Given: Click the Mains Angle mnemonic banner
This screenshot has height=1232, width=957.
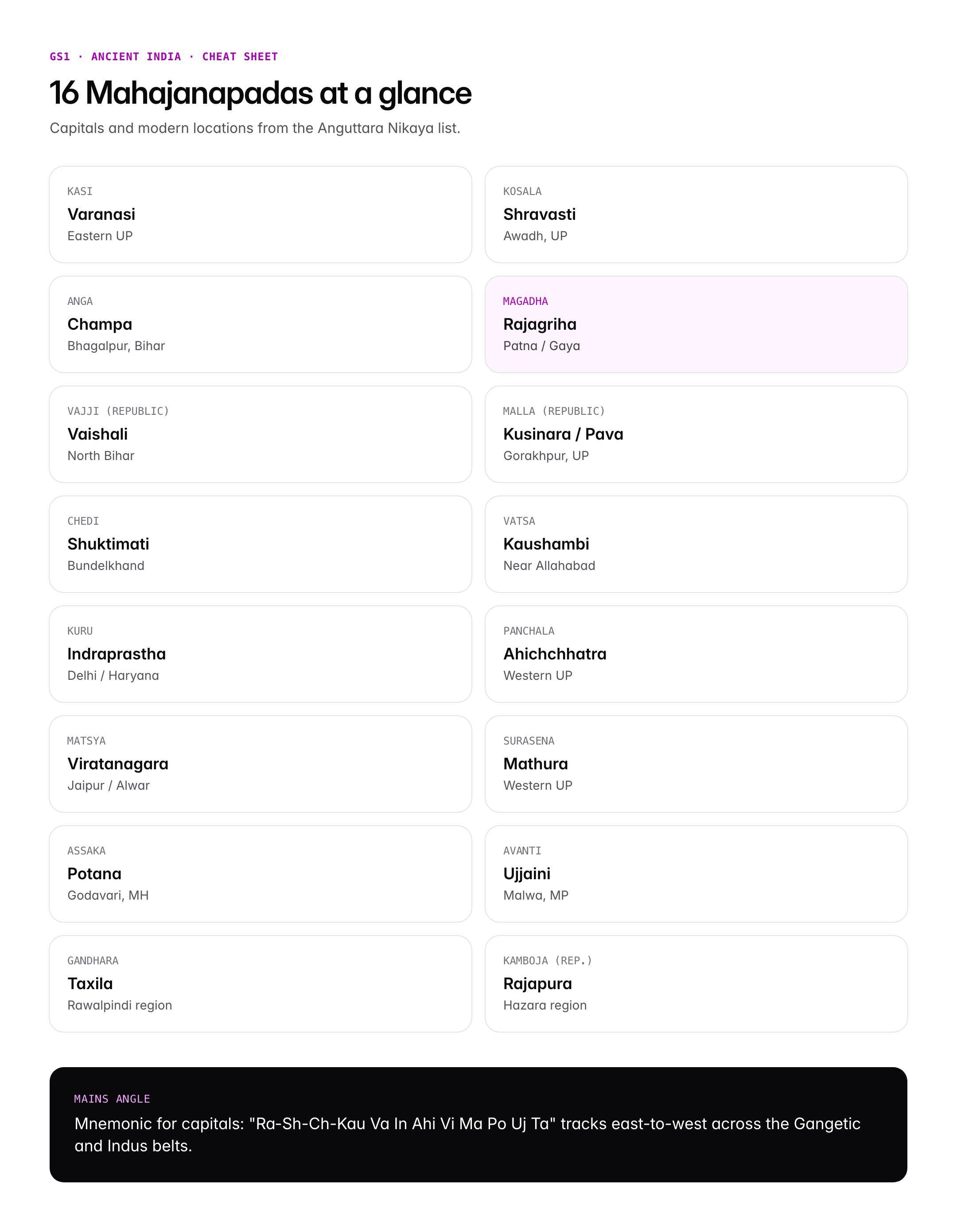Looking at the screenshot, I should click(x=478, y=1125).
